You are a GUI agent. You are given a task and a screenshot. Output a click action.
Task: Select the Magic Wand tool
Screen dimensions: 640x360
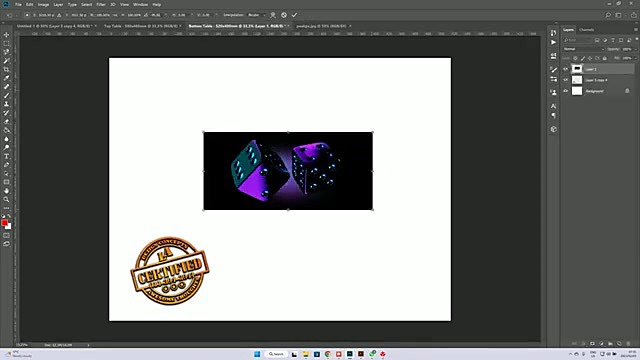[x=6, y=60]
